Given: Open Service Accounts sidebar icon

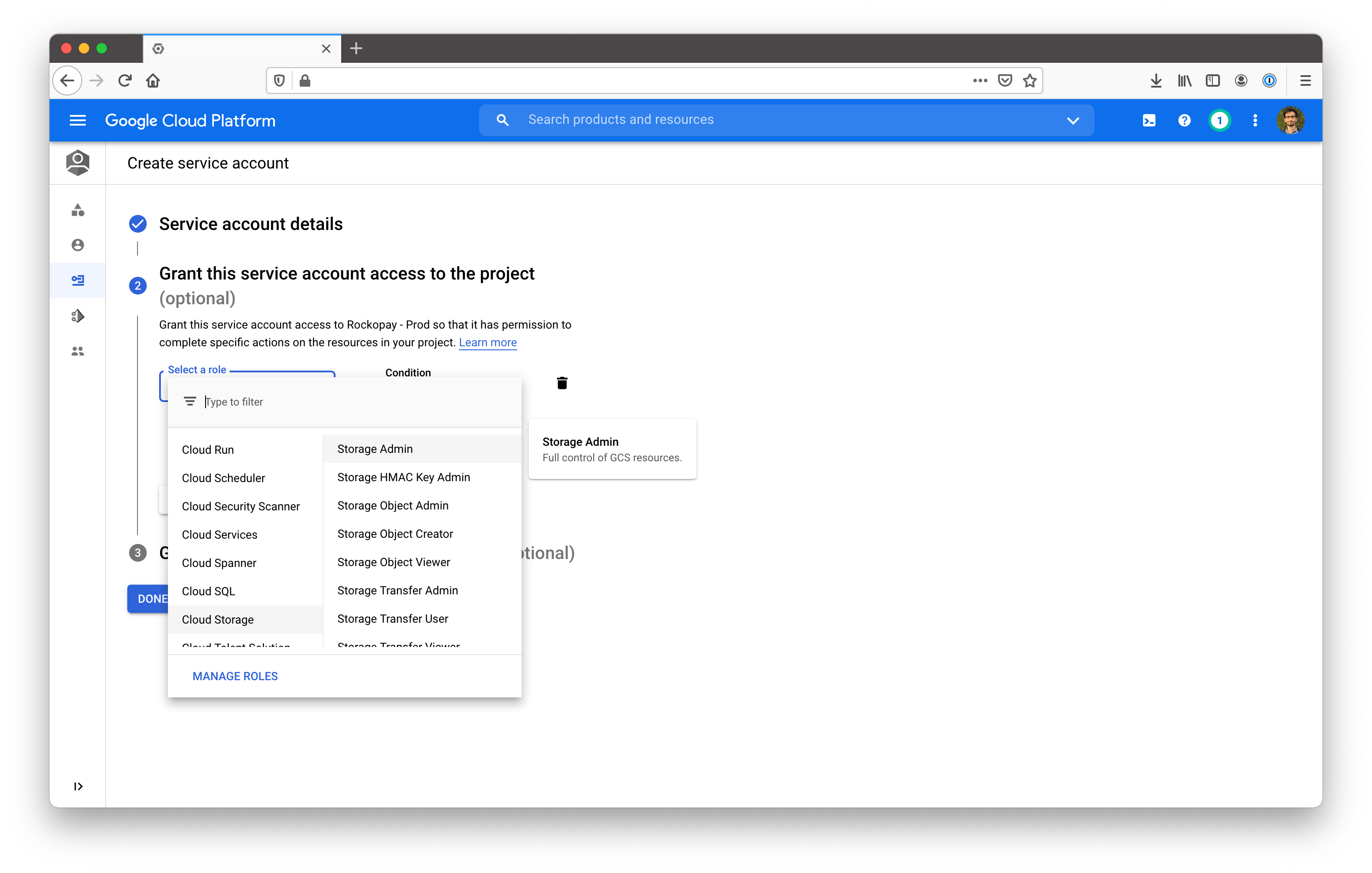Looking at the screenshot, I should tap(77, 280).
